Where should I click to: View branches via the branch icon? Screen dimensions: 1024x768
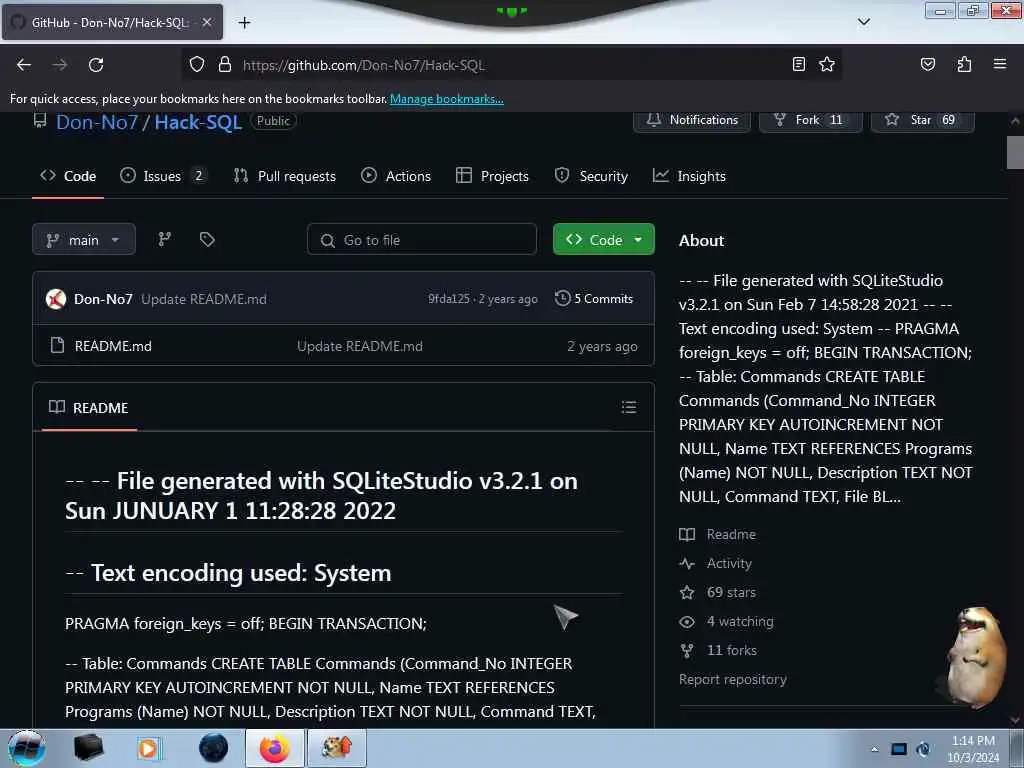point(165,239)
